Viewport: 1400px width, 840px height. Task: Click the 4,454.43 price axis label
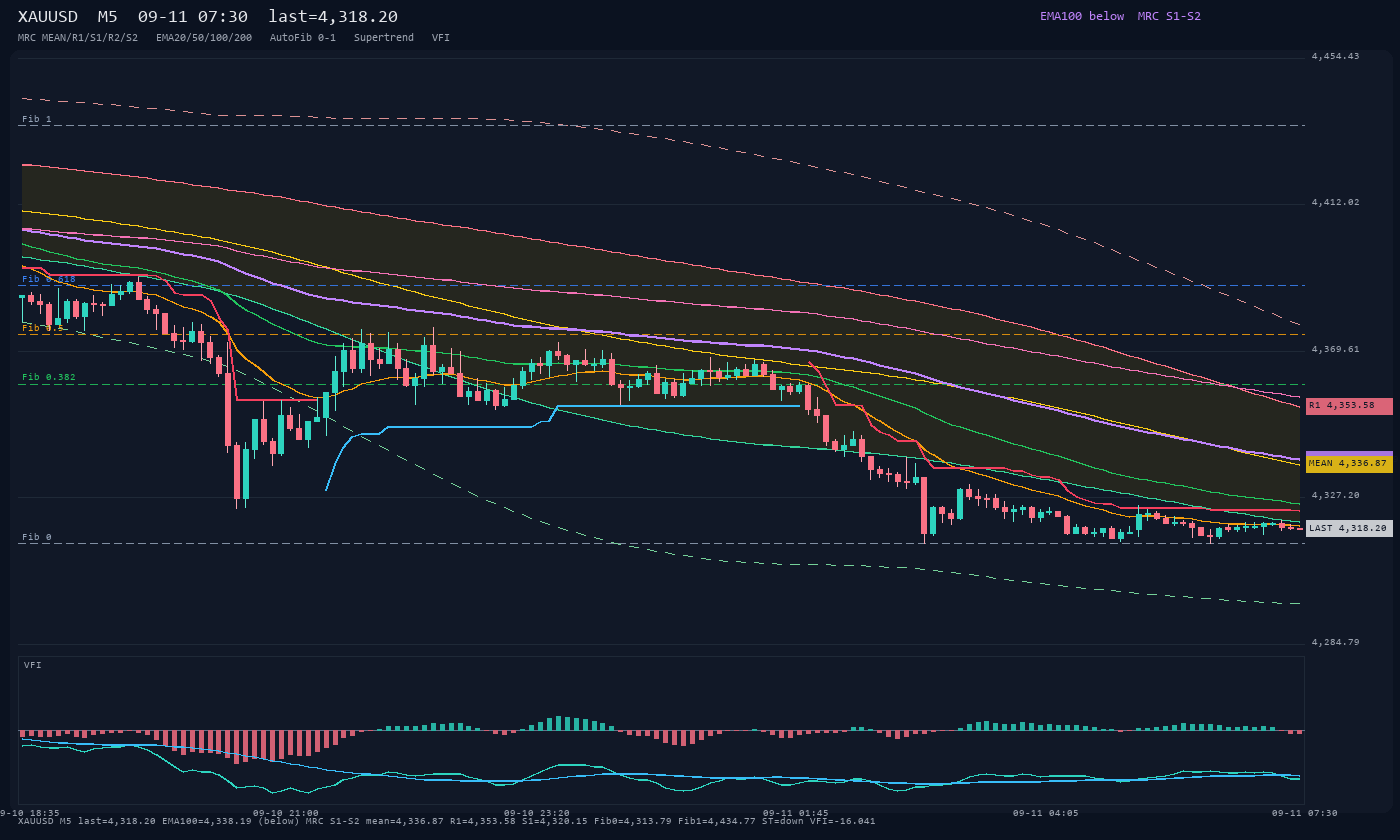click(1335, 56)
